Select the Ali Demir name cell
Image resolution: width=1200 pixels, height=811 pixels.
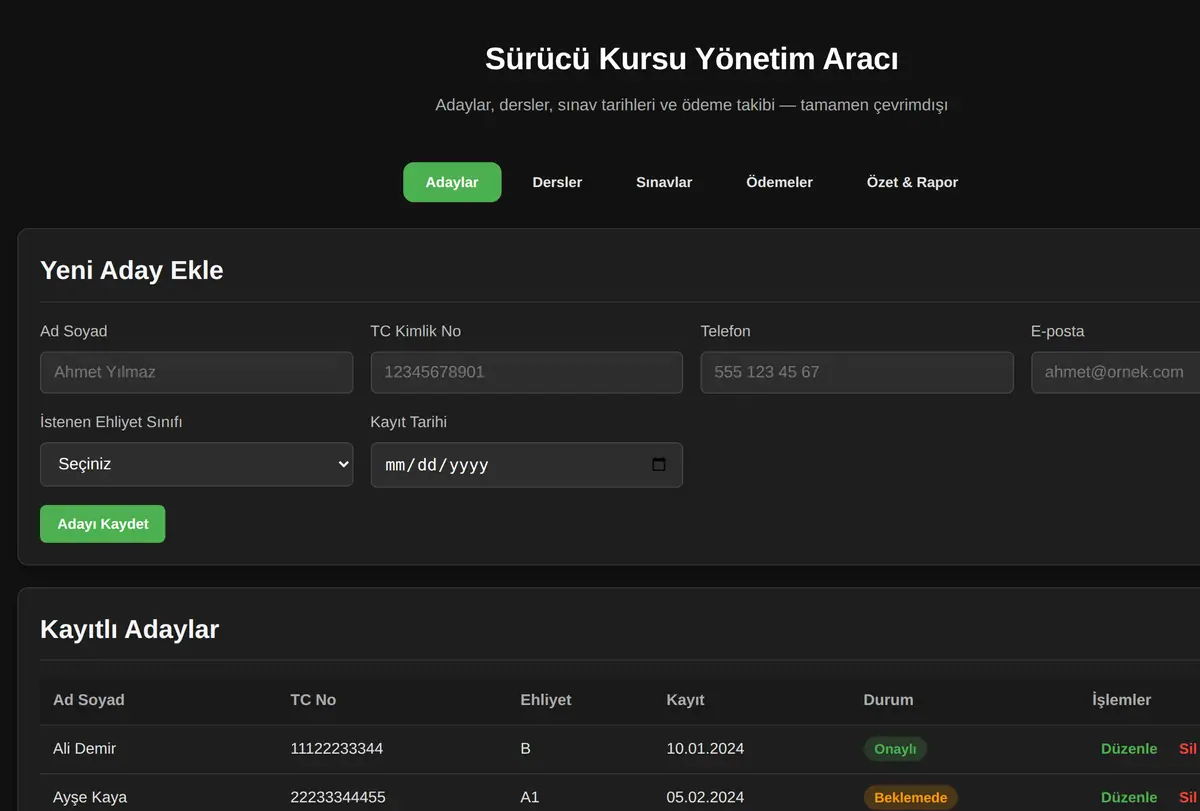(85, 749)
